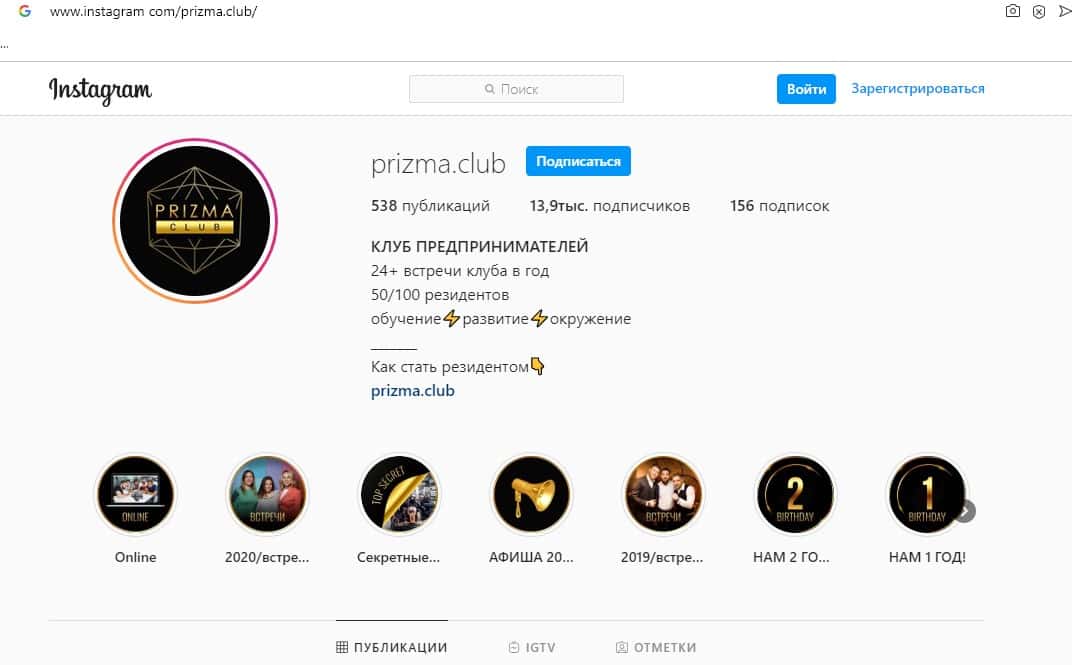Image resolution: width=1072 pixels, height=665 pixels.
Task: Open the Секретные... top secret highlight
Action: (x=399, y=494)
